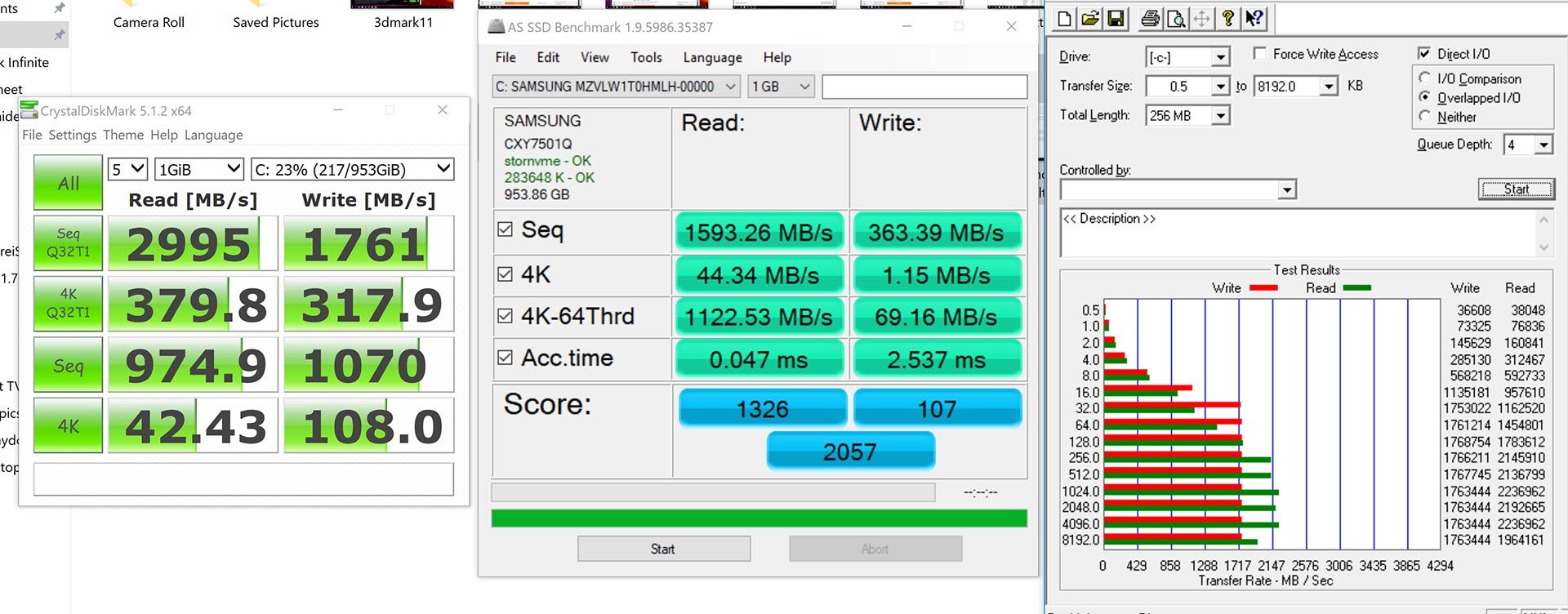Click the total score 2057 in AS SSD

850,451
